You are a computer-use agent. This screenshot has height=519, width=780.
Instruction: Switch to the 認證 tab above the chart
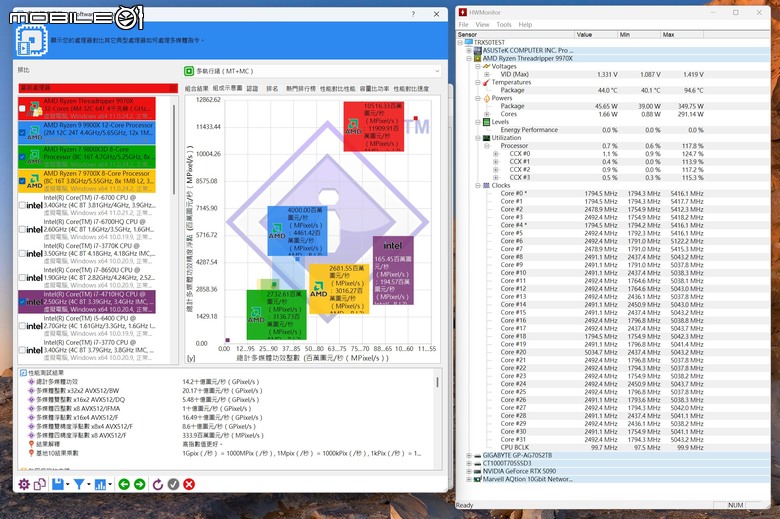coord(252,89)
